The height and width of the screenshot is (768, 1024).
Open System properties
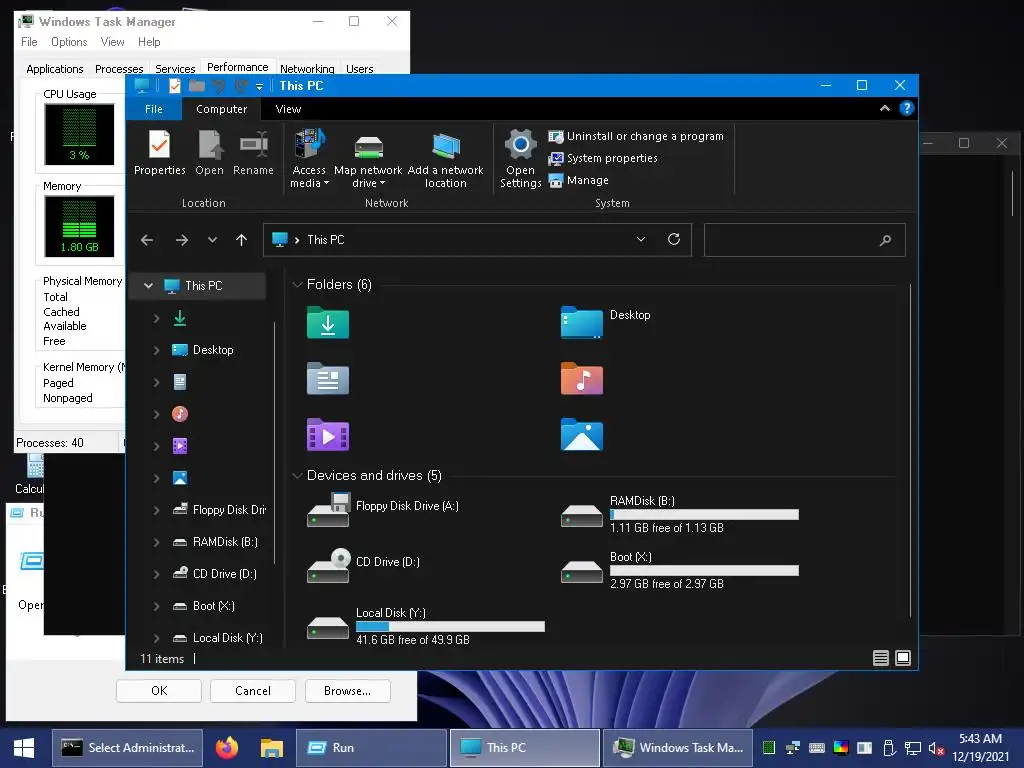pyautogui.click(x=603, y=158)
